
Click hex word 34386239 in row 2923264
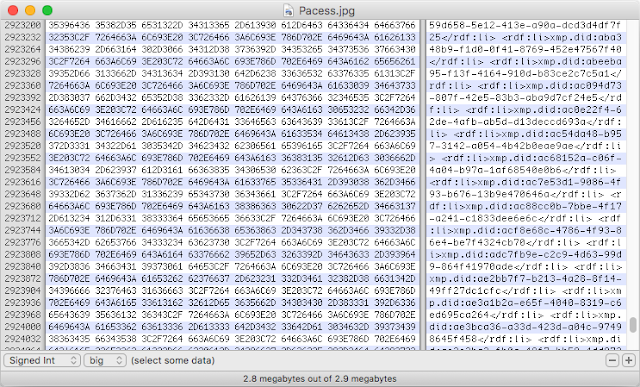[69, 49]
